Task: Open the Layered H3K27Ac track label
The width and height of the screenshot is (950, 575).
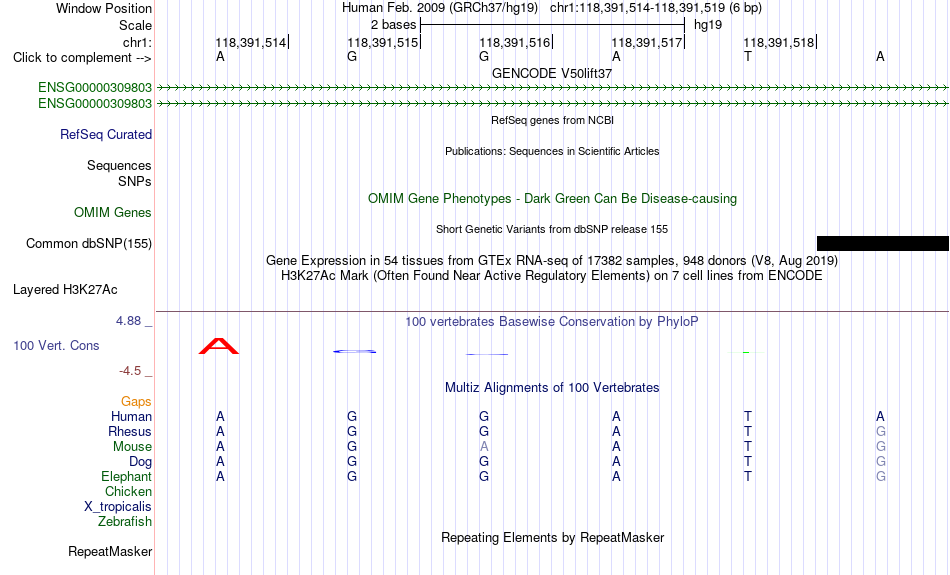Action: (x=65, y=290)
